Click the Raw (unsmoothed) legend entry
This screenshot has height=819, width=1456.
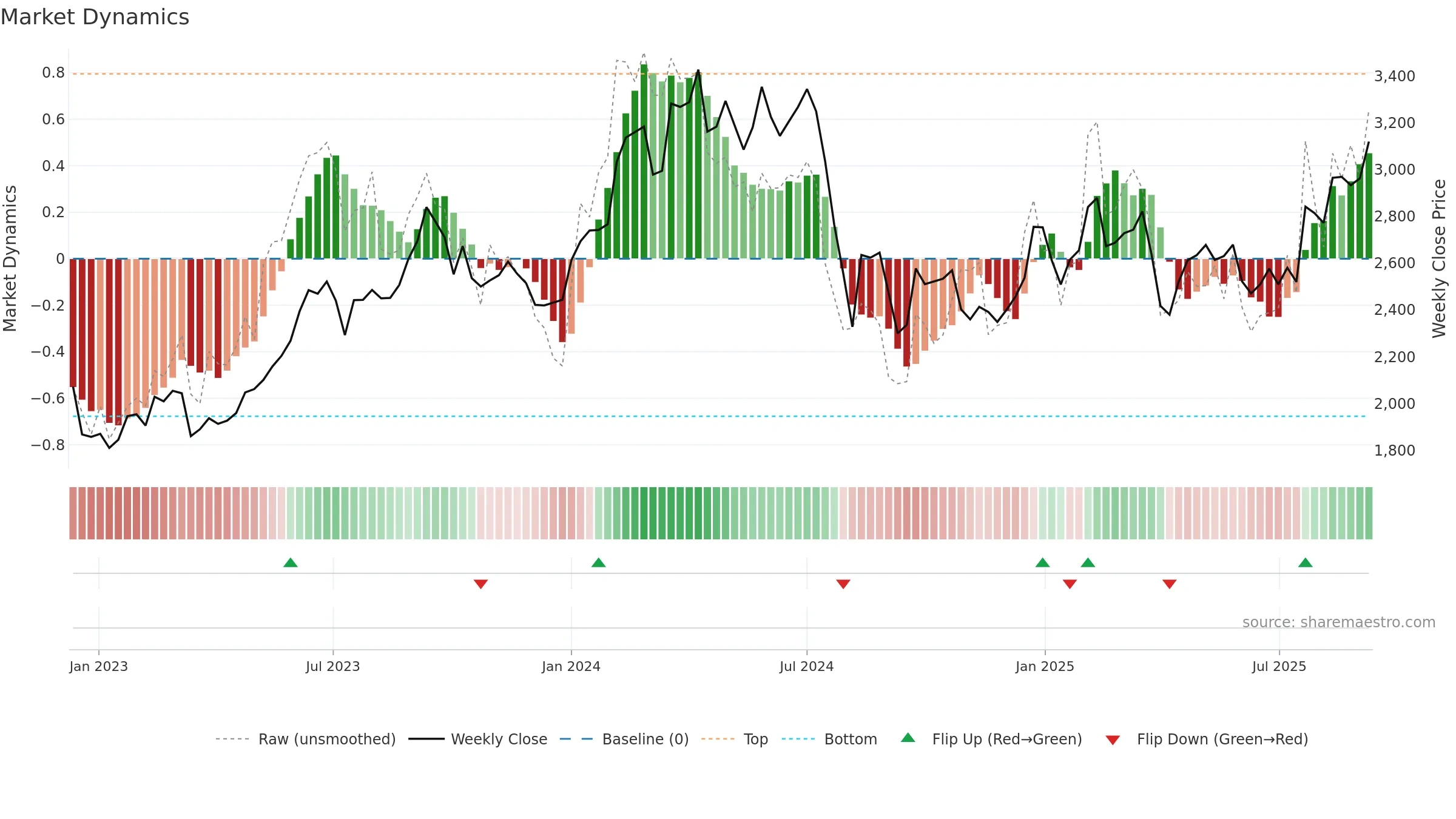(305, 739)
